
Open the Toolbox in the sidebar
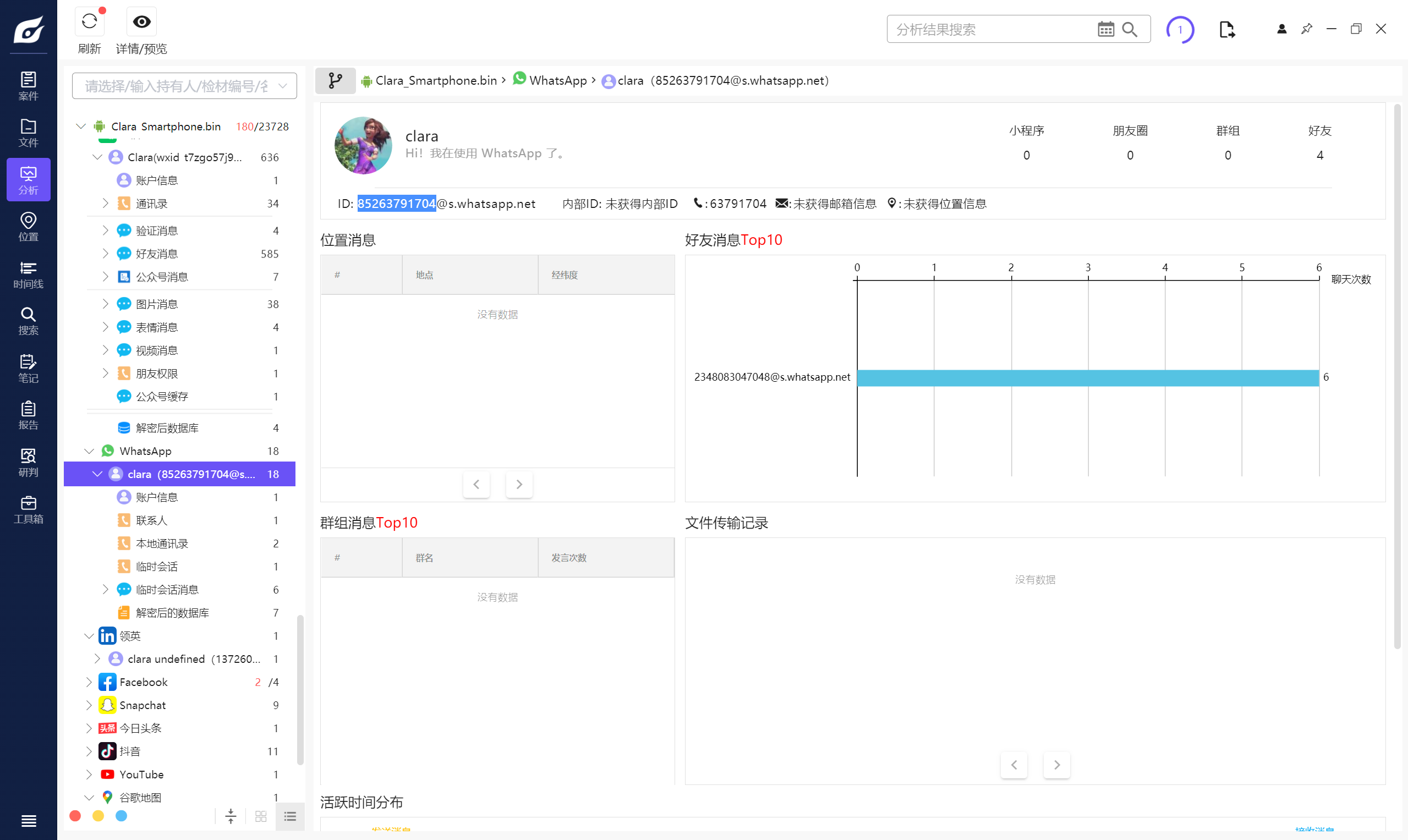point(28,509)
